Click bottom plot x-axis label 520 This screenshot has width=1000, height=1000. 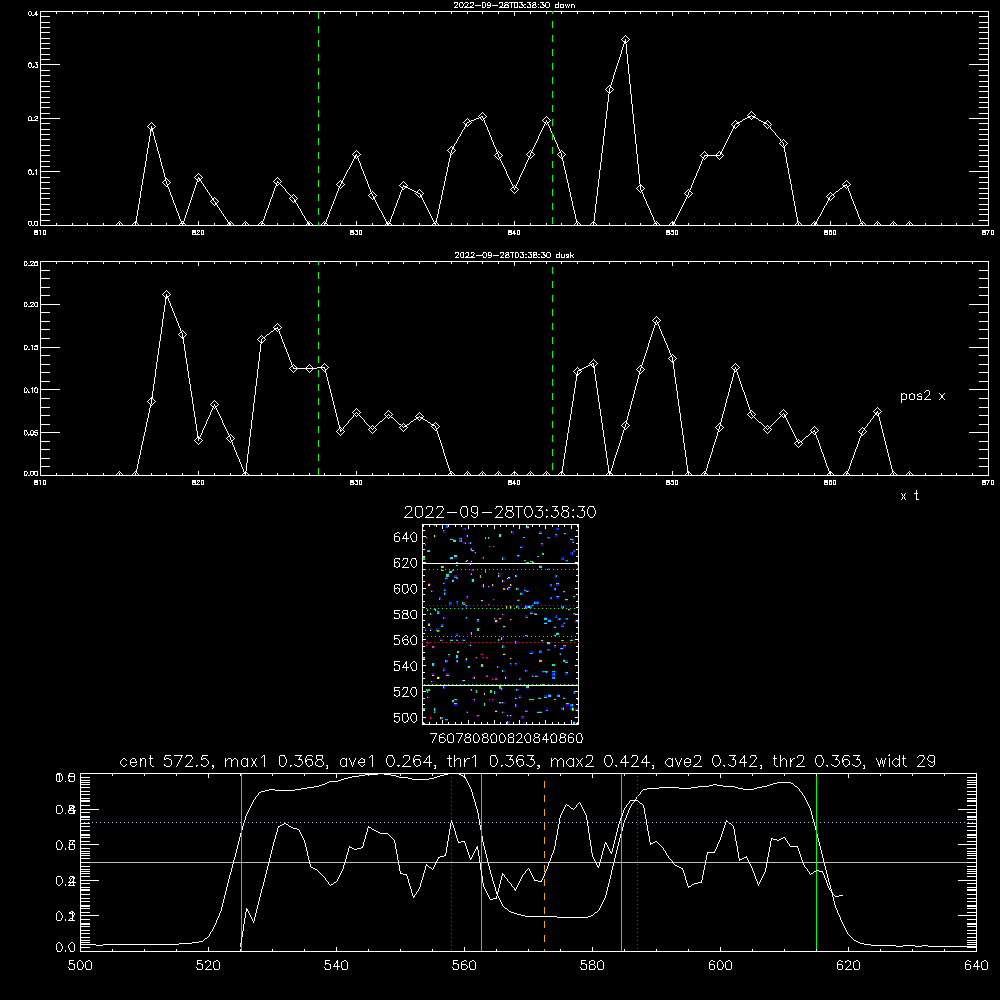[209, 966]
